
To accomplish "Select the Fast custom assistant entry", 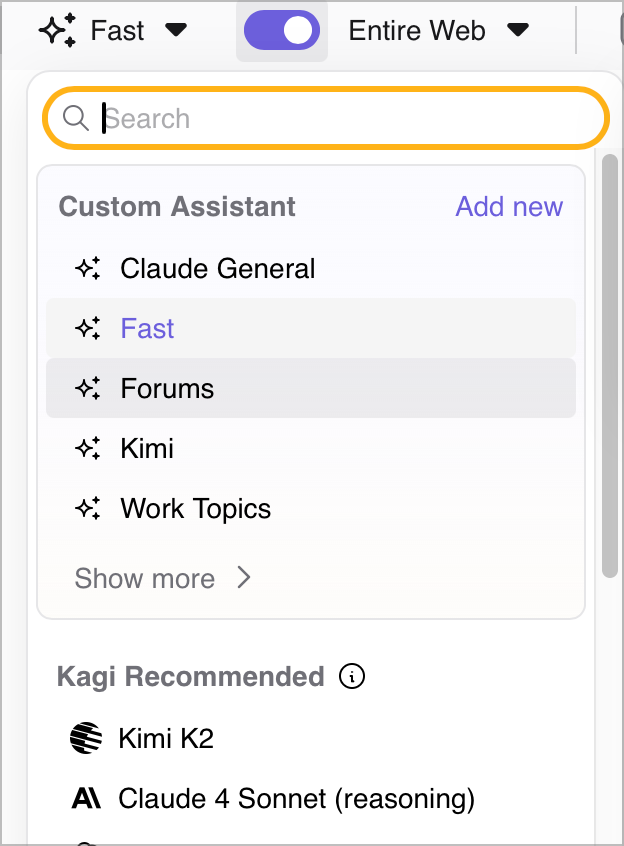I will [x=148, y=329].
